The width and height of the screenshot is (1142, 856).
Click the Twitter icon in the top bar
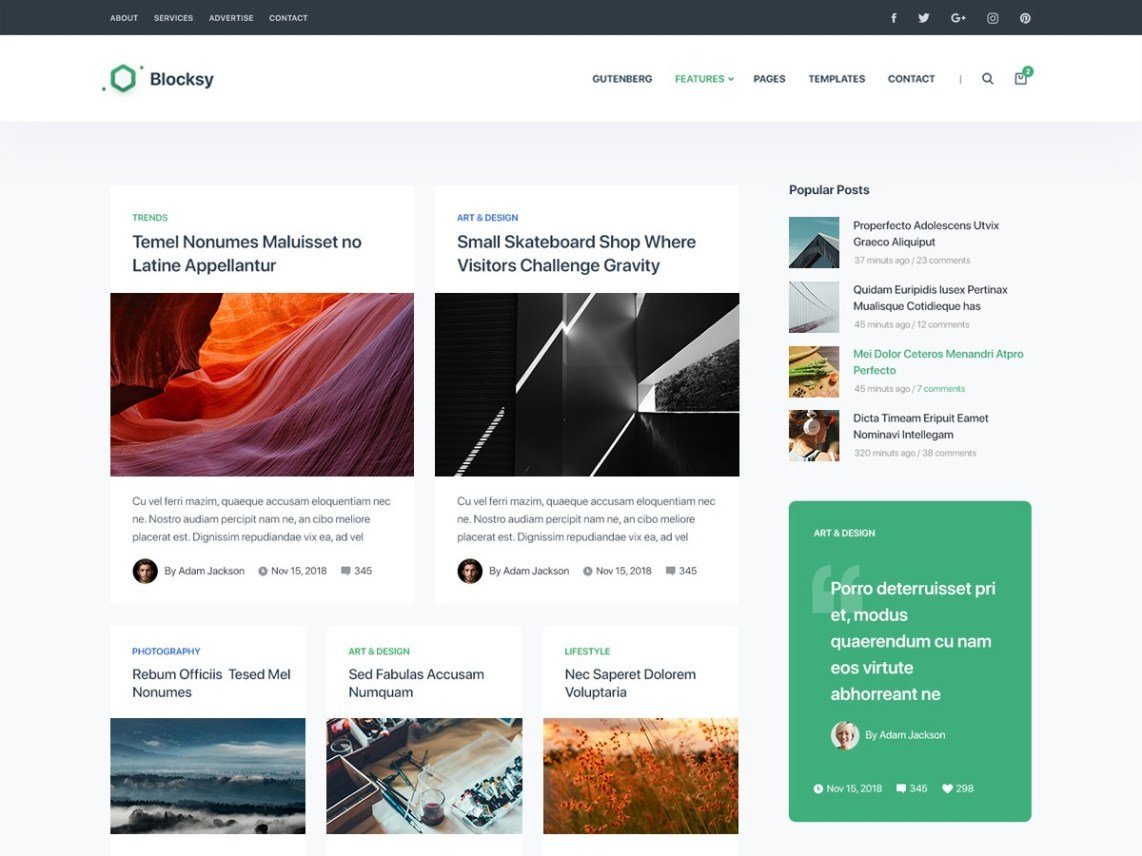[x=923, y=17]
